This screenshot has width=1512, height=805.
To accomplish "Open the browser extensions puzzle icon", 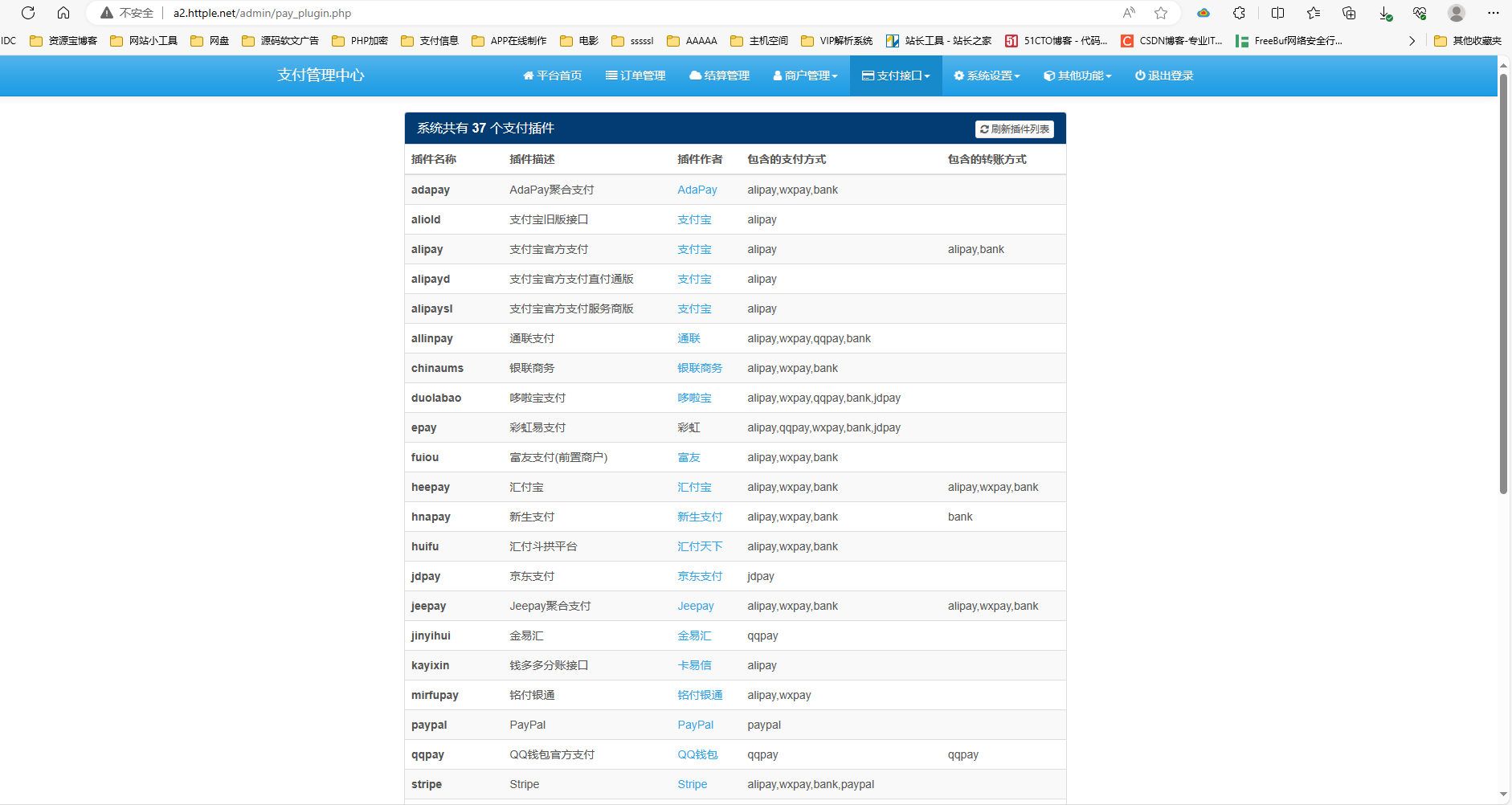I will tap(1239, 13).
